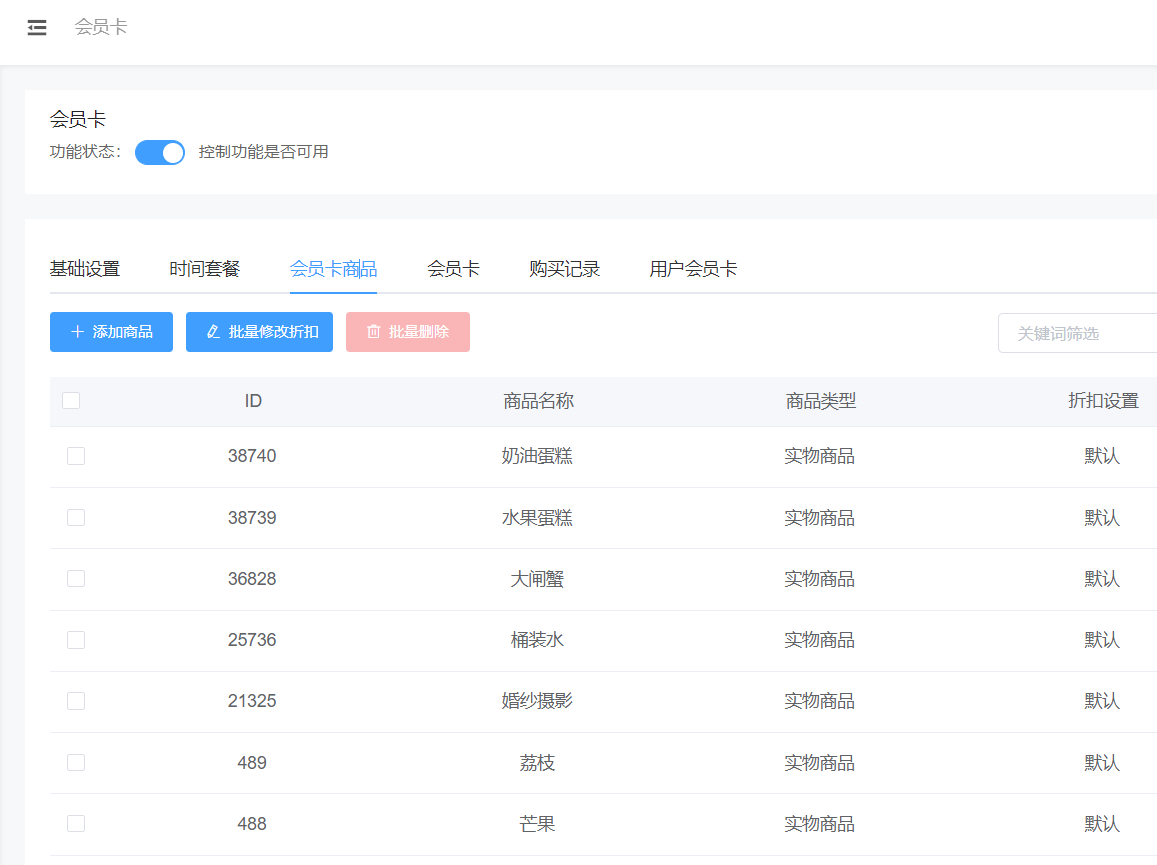Click 默认 discount for 芒果 row
This screenshot has width=1157, height=865.
pos(1102,824)
